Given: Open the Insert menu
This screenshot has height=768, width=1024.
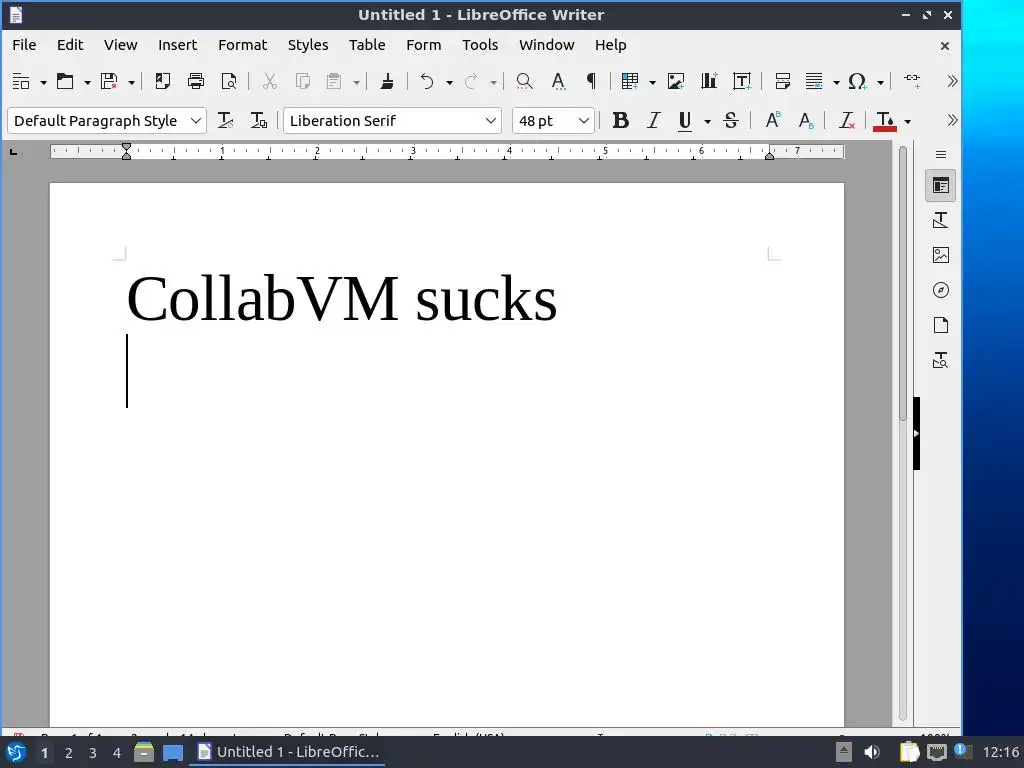Looking at the screenshot, I should [177, 45].
